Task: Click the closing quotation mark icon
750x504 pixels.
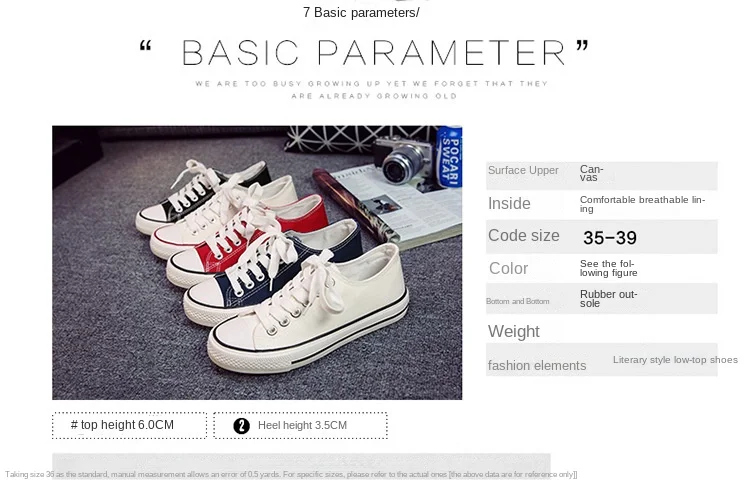Action: coord(582,46)
